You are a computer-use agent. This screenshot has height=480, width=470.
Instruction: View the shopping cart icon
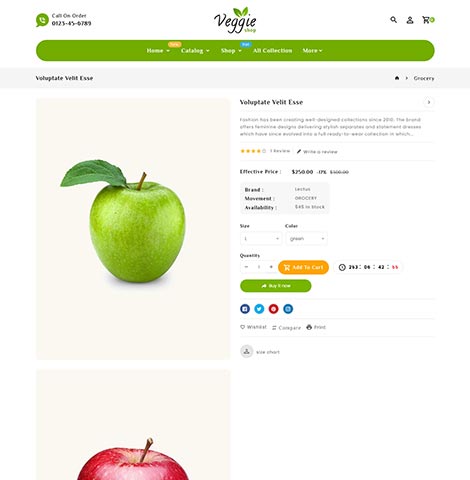428,20
